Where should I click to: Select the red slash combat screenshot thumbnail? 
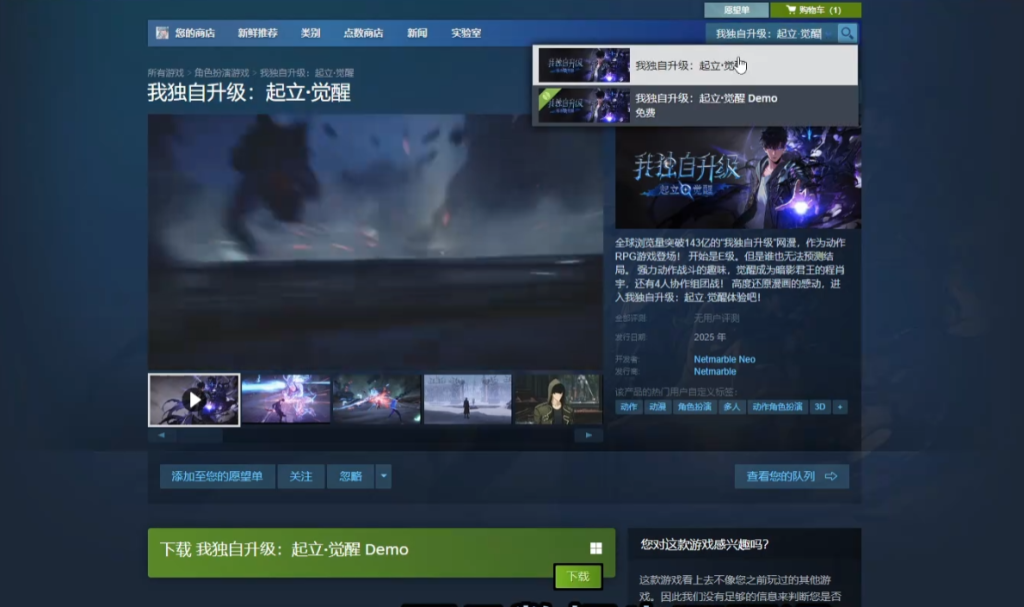[x=377, y=399]
